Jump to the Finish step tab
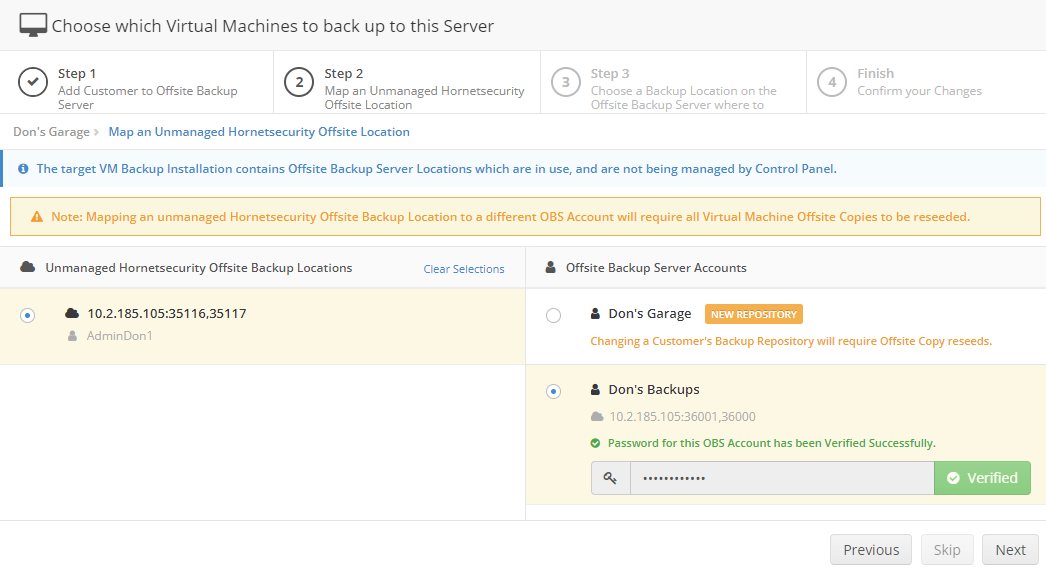Image resolution: width=1046 pixels, height=574 pixels. click(900, 82)
